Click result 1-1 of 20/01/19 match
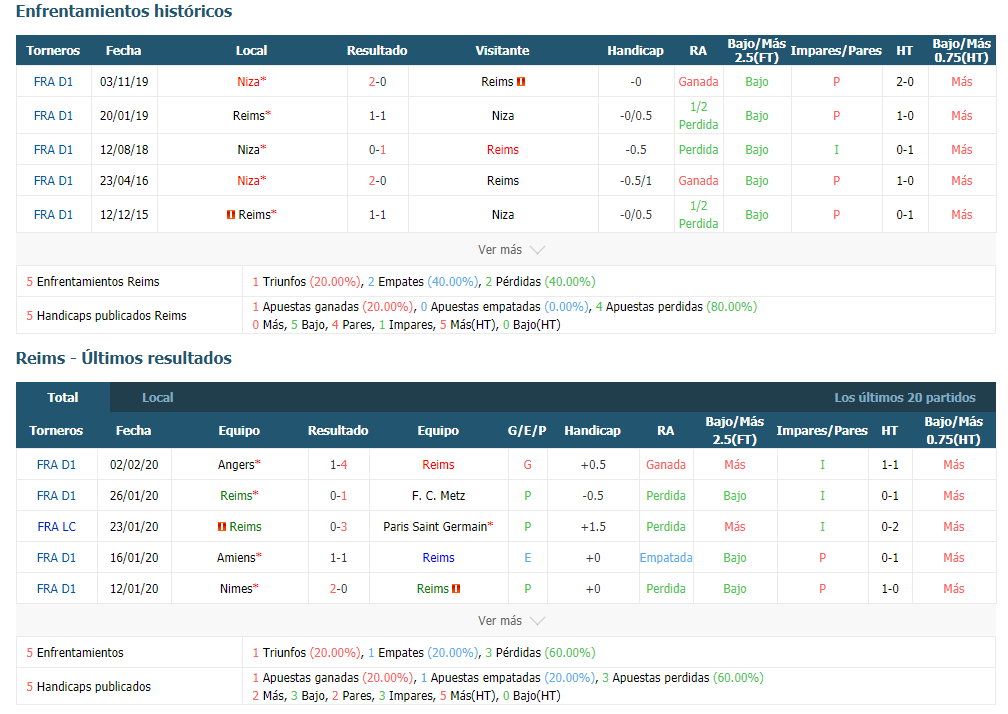This screenshot has width=1008, height=714. [x=377, y=116]
